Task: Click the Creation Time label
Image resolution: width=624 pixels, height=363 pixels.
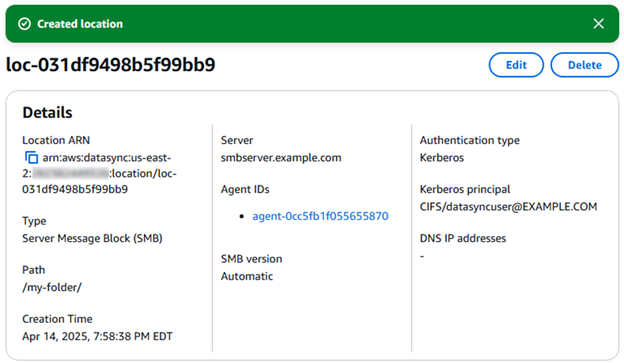Action: [x=57, y=319]
